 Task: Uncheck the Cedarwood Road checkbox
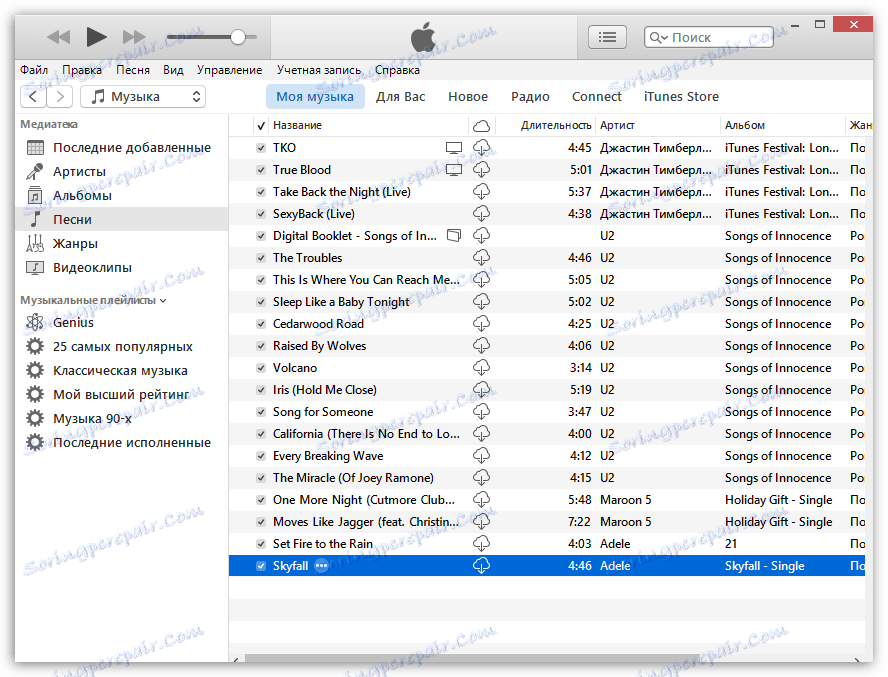click(x=261, y=324)
